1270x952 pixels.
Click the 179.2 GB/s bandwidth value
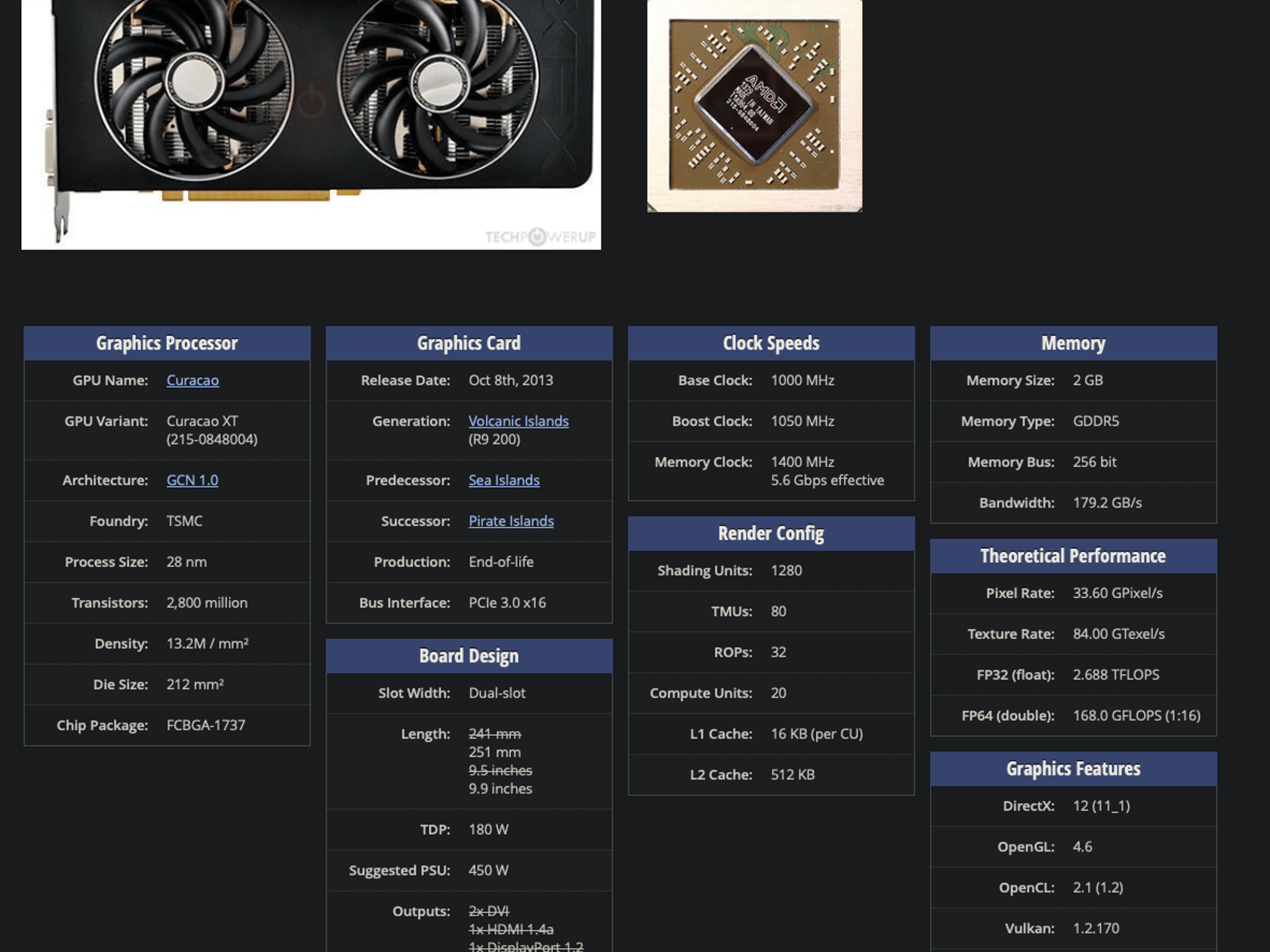1107,503
